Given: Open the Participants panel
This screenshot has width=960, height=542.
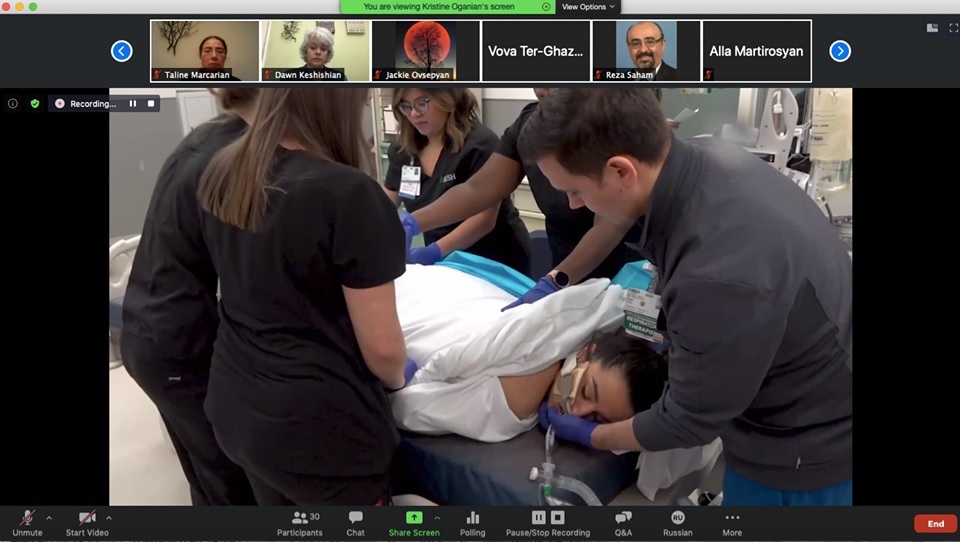Looking at the screenshot, I should click(300, 518).
